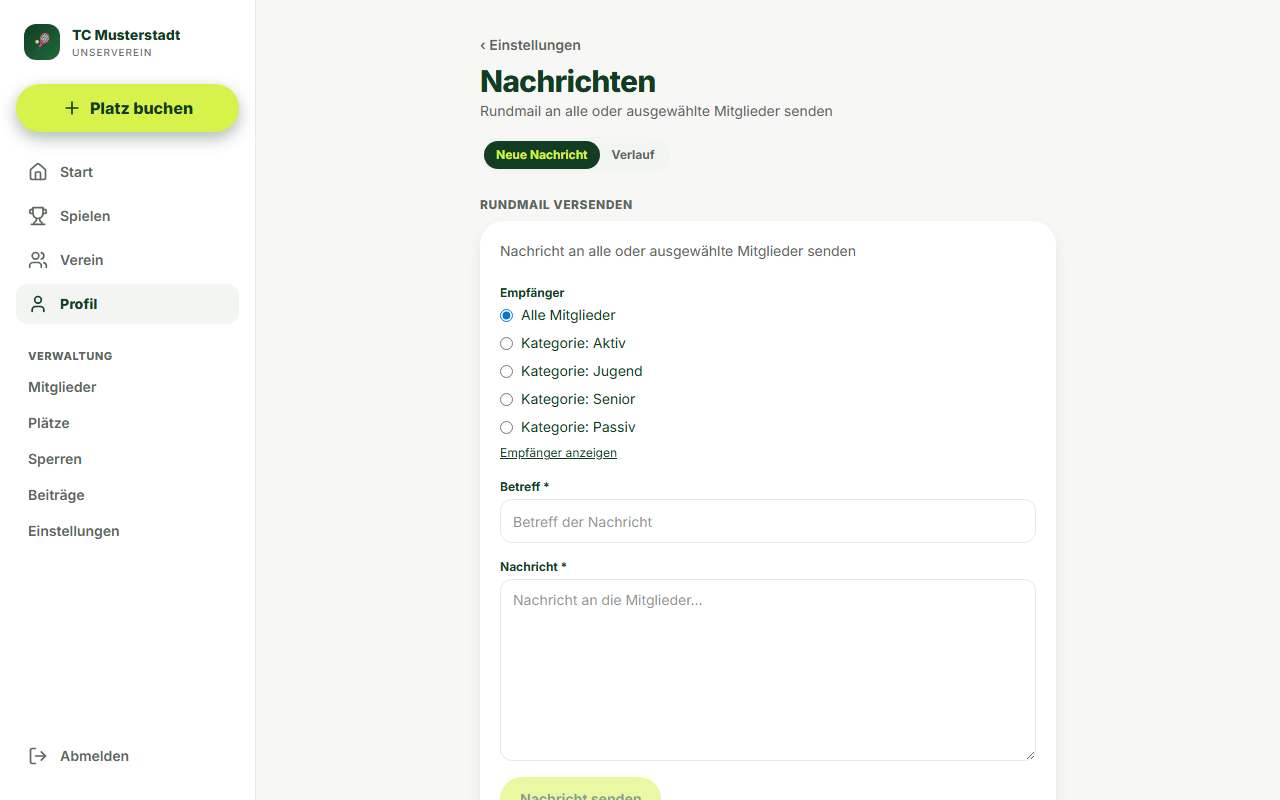Click the Abmelden logout arrow icon
Image resolution: width=1280 pixels, height=800 pixels.
click(38, 756)
